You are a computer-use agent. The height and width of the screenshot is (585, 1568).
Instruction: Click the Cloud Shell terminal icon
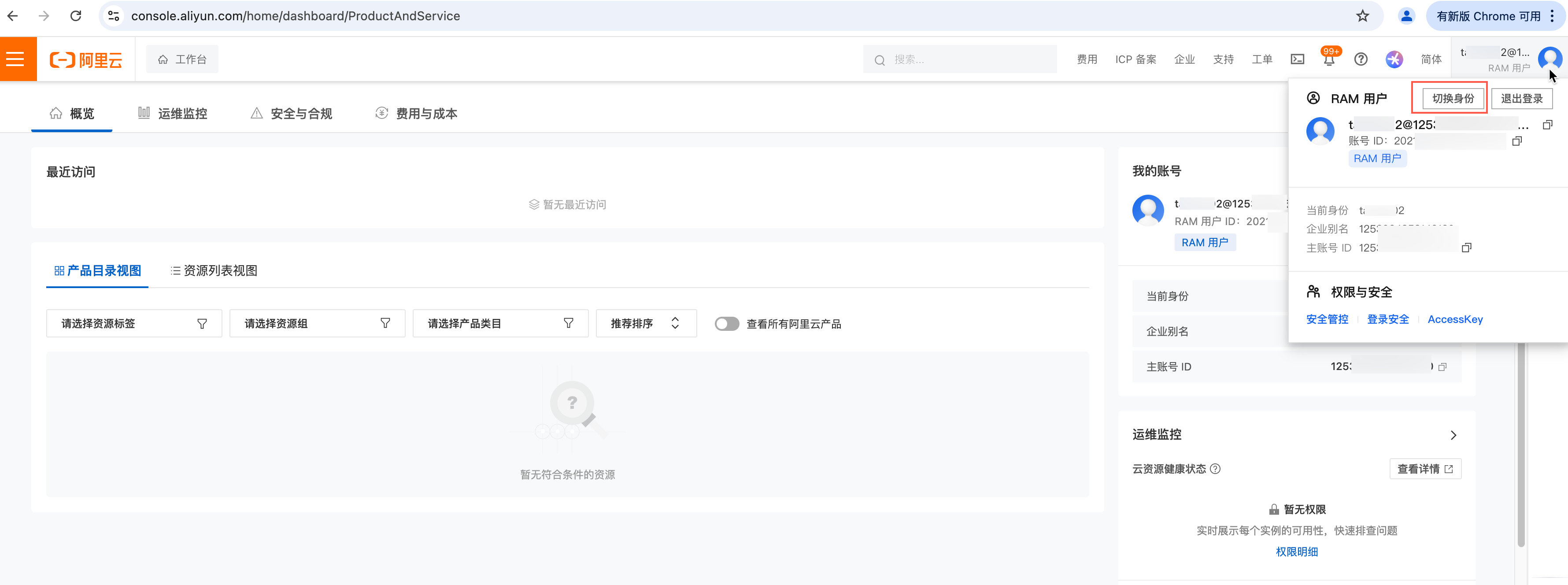pyautogui.click(x=1297, y=59)
